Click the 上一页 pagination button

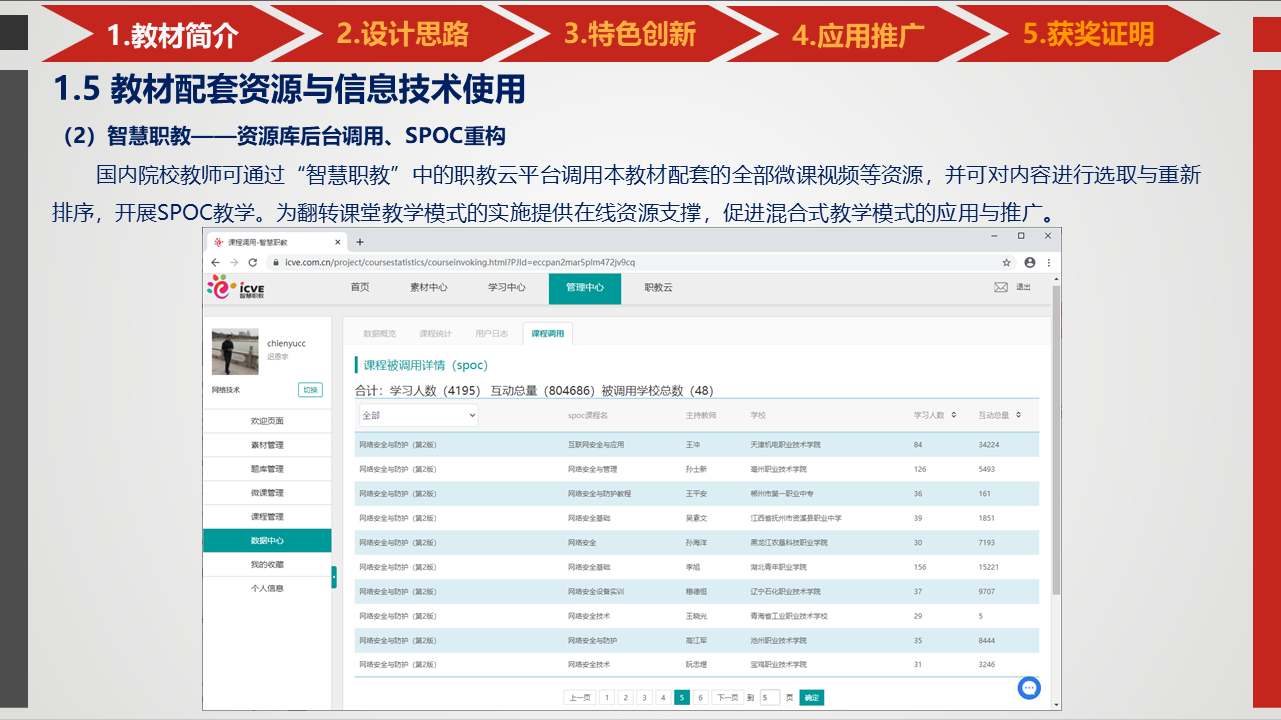[580, 698]
